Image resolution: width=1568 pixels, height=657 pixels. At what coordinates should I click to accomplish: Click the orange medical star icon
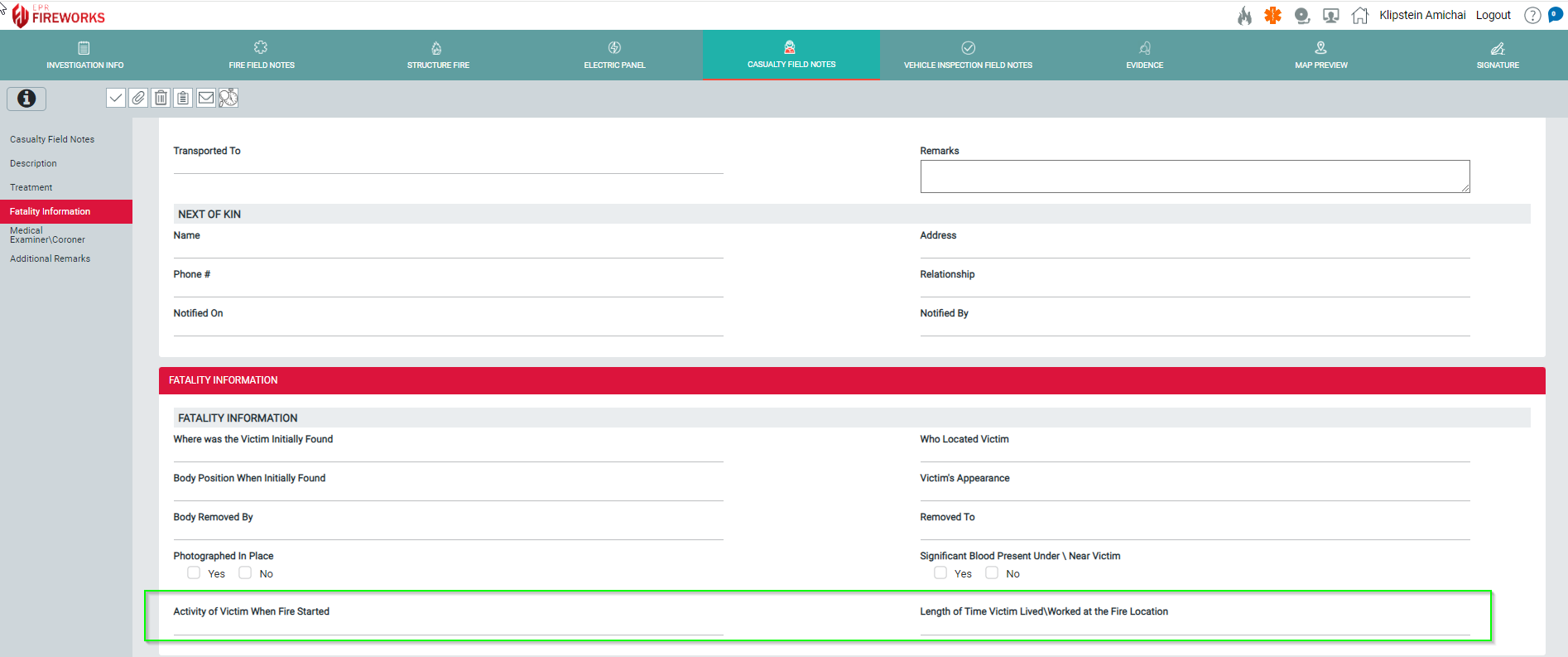point(1272,15)
